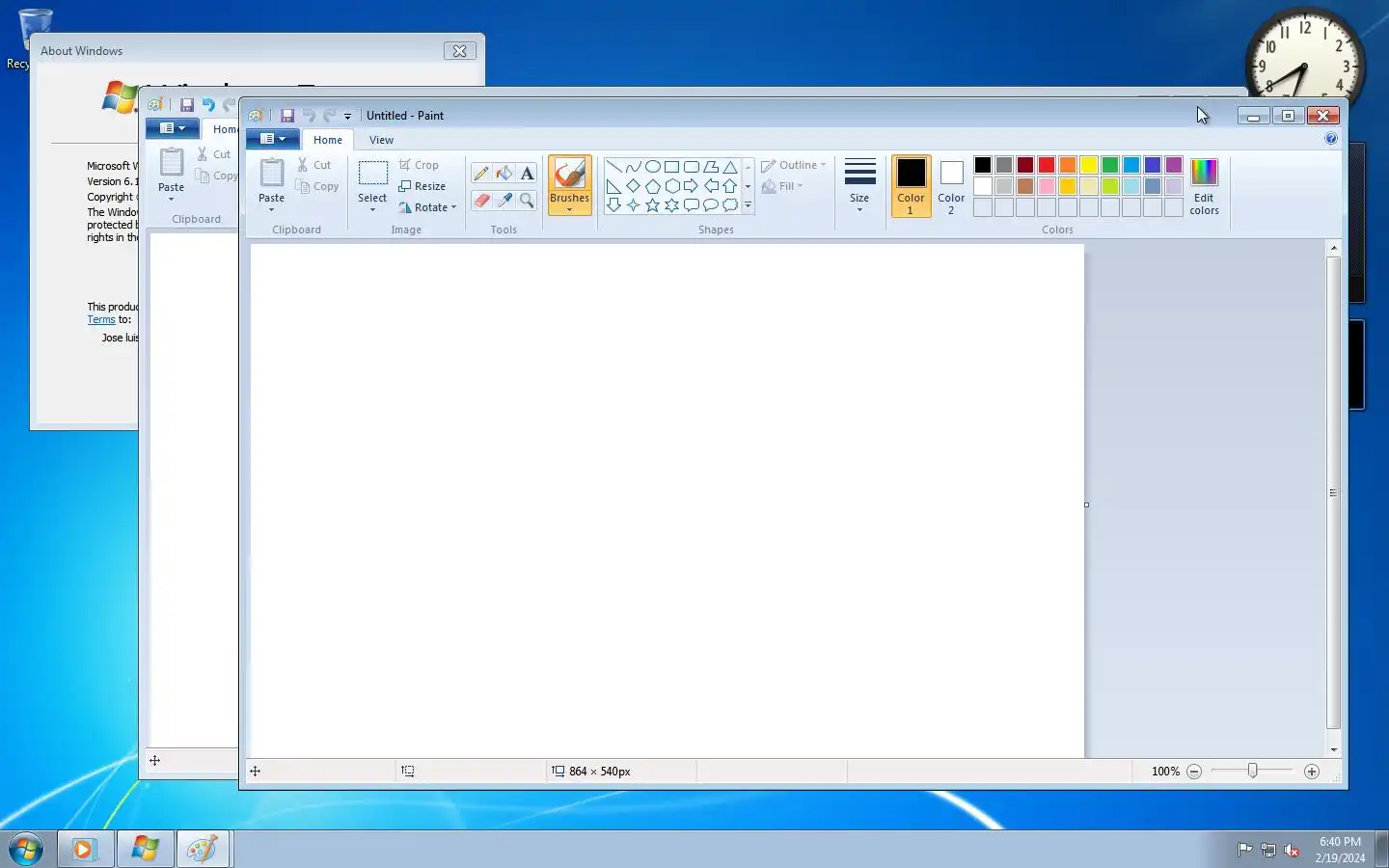Expand the Brushes dropdown arrow
The image size is (1389, 868).
pyautogui.click(x=569, y=210)
